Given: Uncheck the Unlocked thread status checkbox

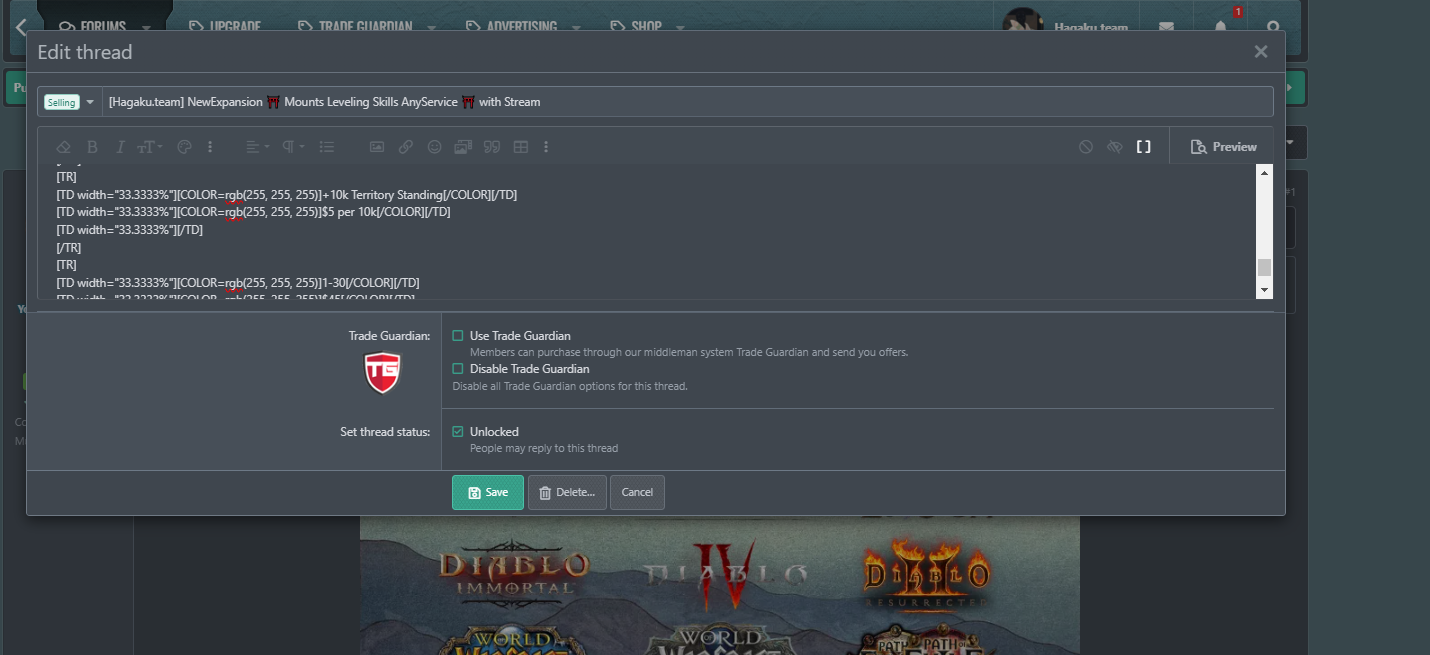Looking at the screenshot, I should pyautogui.click(x=458, y=432).
